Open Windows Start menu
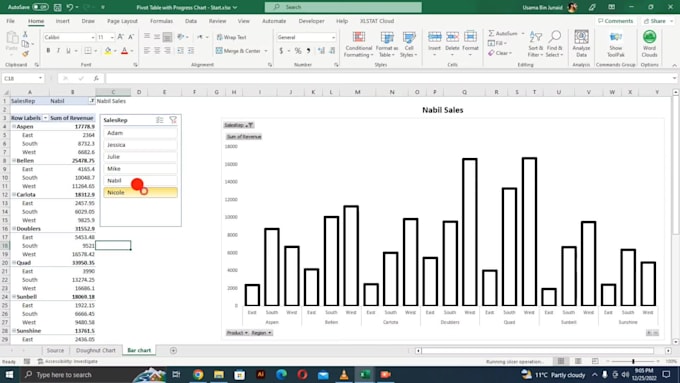The image size is (680, 383). (9, 374)
